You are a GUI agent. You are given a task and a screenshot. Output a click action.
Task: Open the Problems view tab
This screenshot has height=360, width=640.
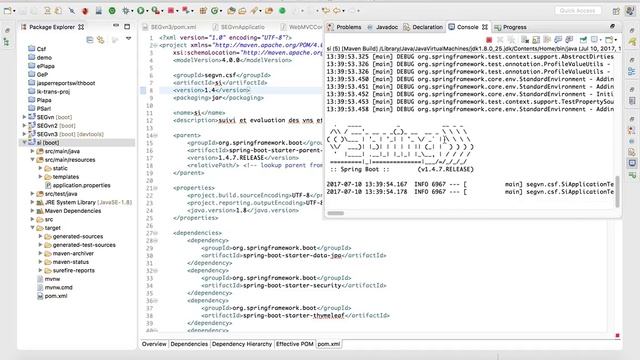point(344,27)
